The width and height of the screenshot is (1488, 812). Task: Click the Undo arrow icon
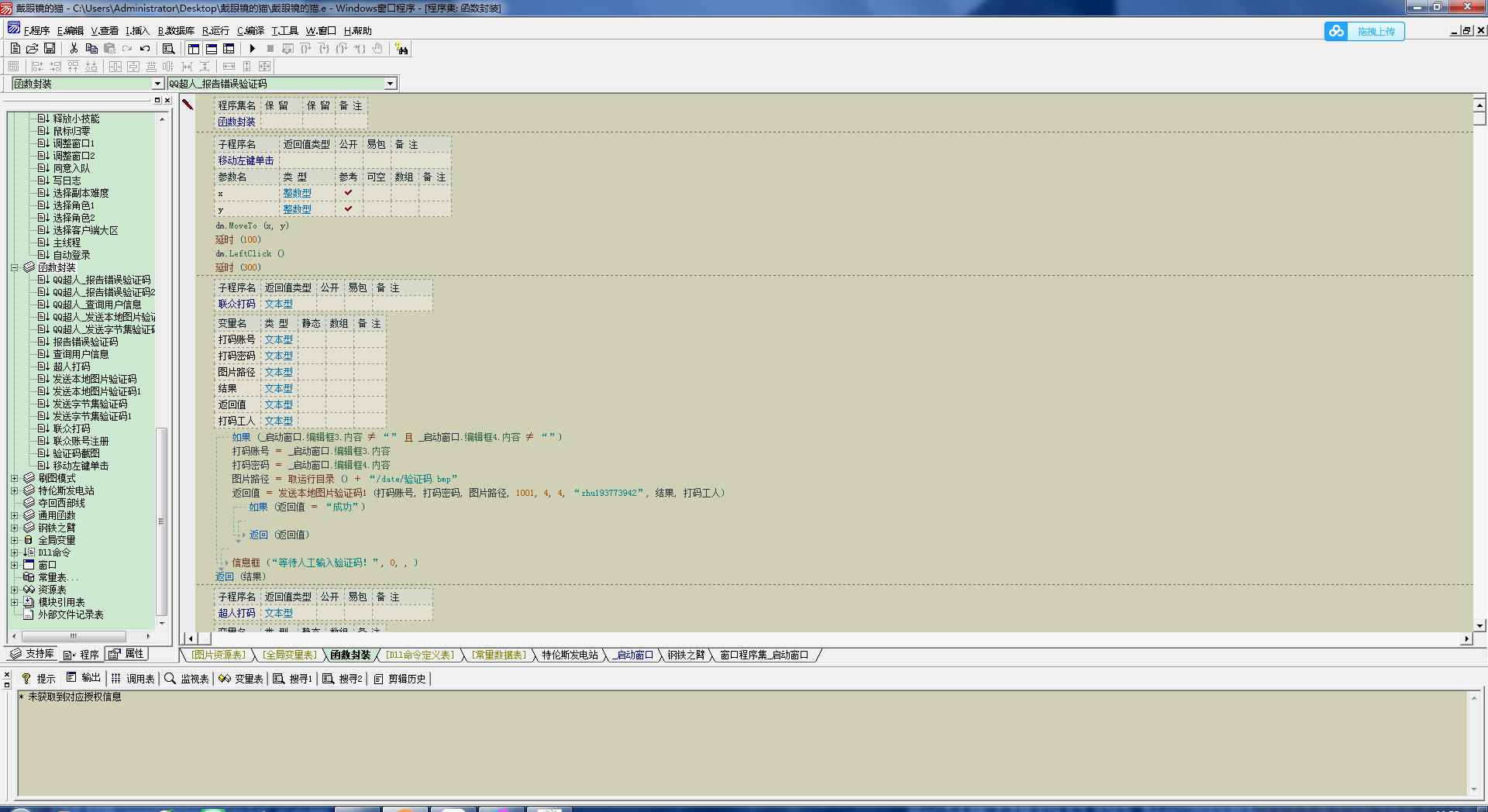(x=145, y=48)
